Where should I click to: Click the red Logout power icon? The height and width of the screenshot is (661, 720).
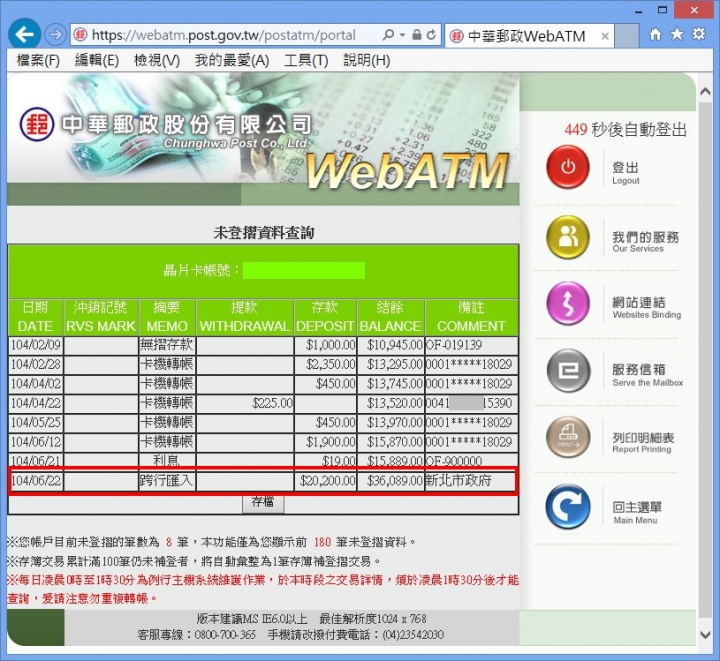click(x=568, y=167)
